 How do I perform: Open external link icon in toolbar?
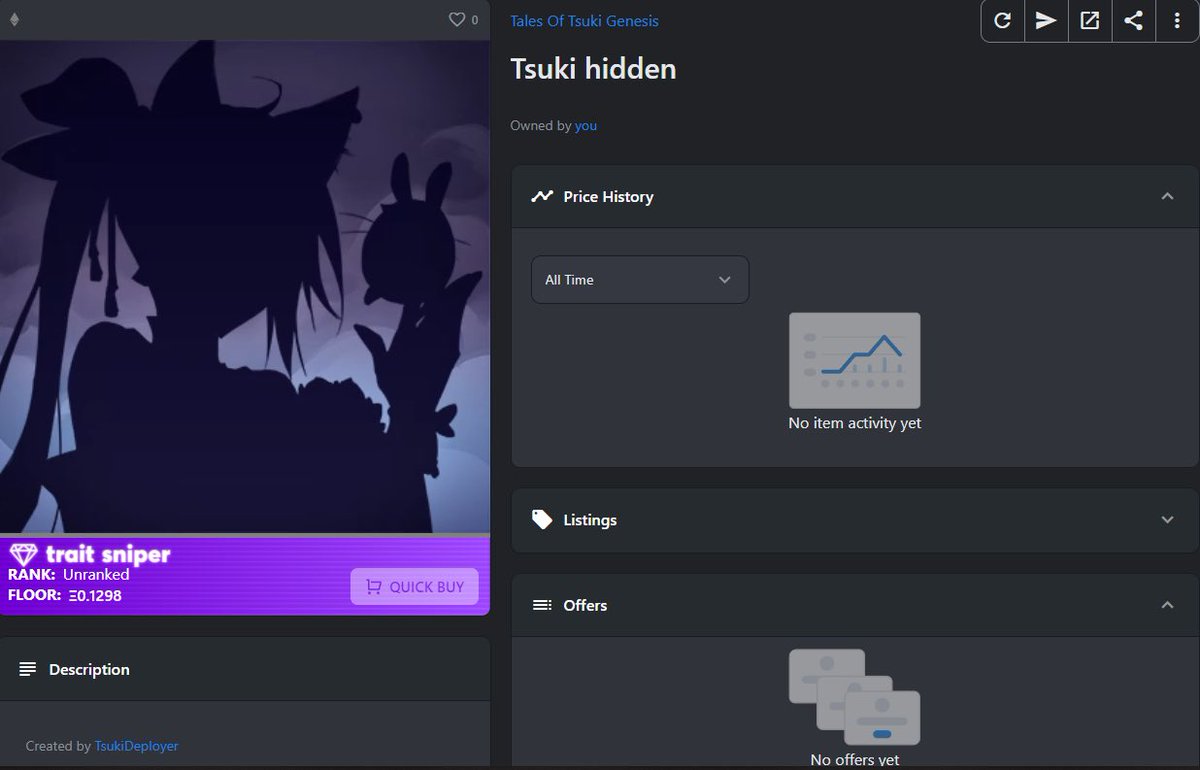(1090, 21)
